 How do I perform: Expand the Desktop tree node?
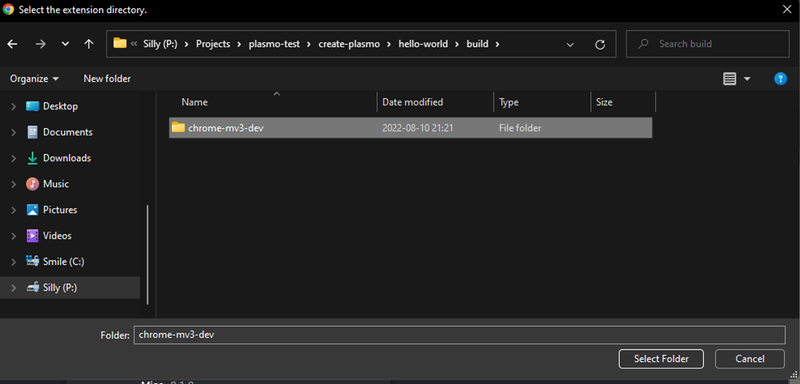[14, 107]
